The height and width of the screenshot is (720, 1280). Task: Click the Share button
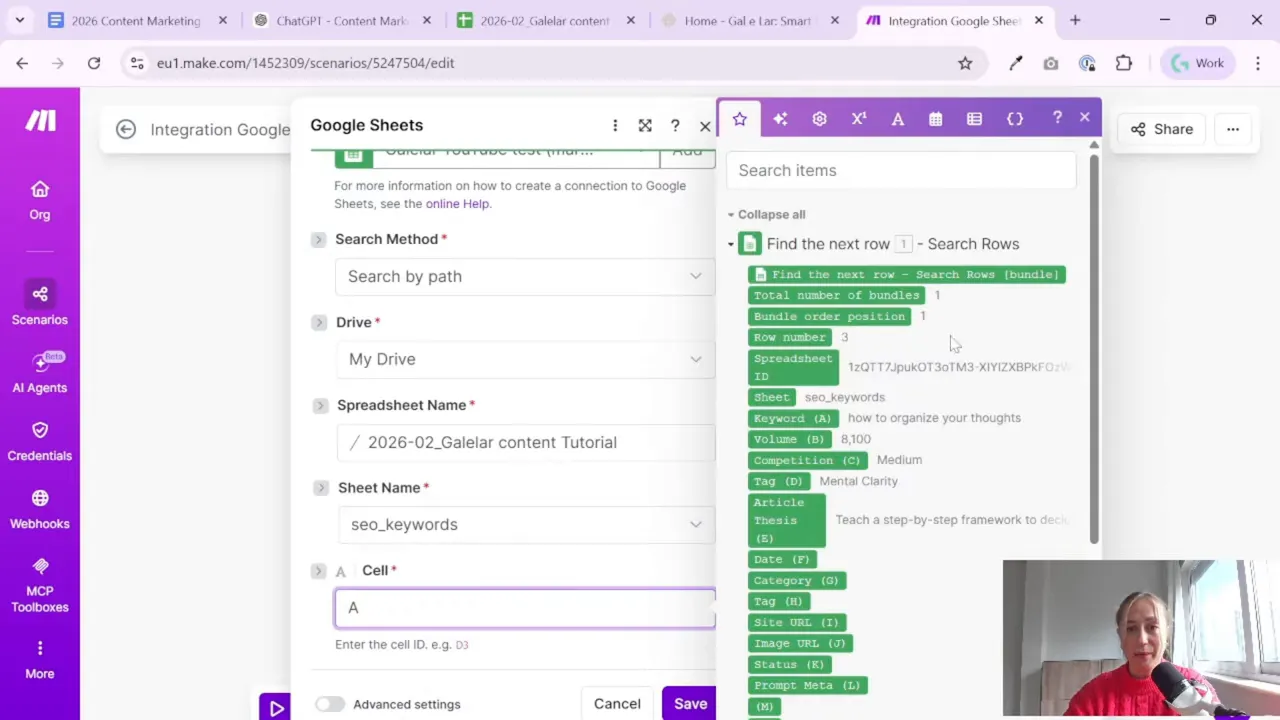[x=1161, y=129]
